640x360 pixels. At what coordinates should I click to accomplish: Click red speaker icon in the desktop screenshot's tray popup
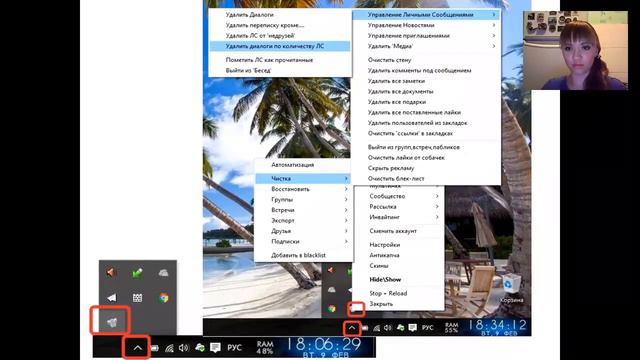pyautogui.click(x=331, y=270)
